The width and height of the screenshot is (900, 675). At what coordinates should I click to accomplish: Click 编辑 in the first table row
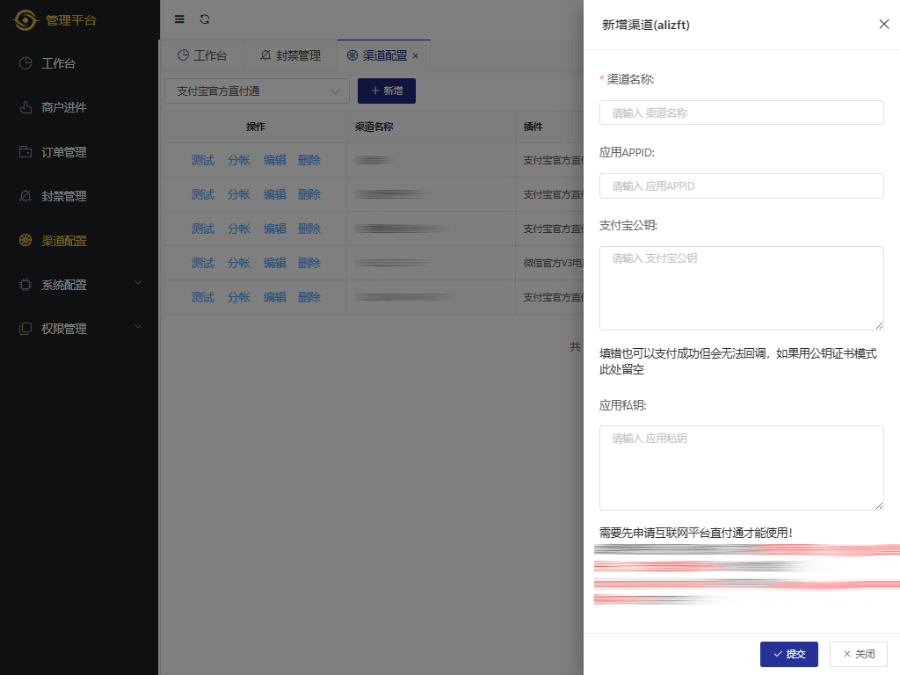click(x=274, y=160)
